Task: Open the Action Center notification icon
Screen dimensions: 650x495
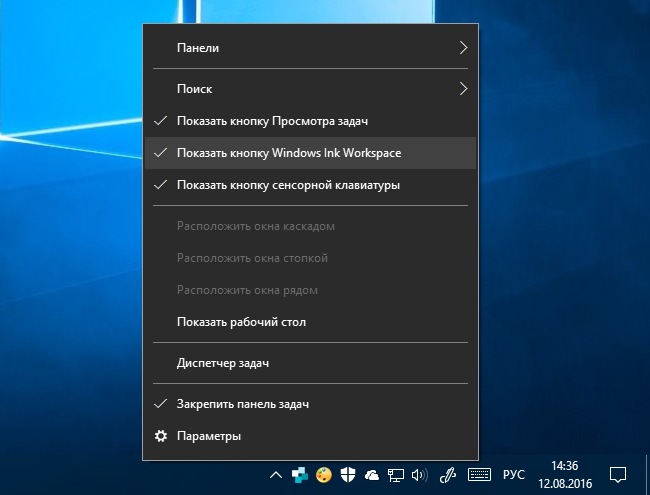Action: click(x=618, y=475)
